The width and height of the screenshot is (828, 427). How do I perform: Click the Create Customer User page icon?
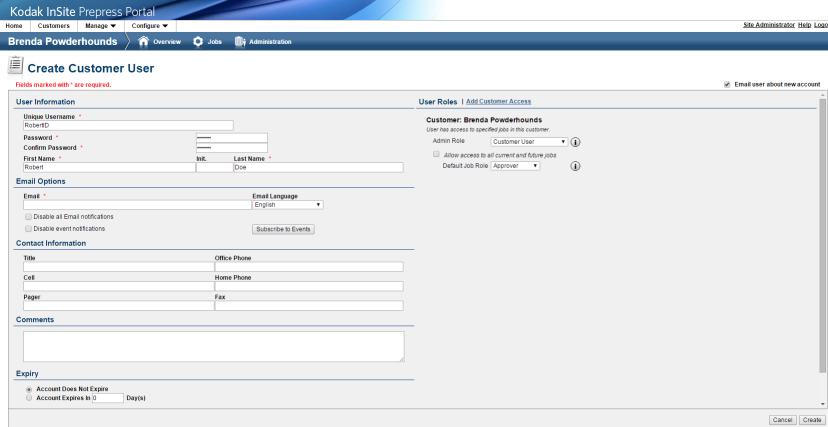[15, 66]
